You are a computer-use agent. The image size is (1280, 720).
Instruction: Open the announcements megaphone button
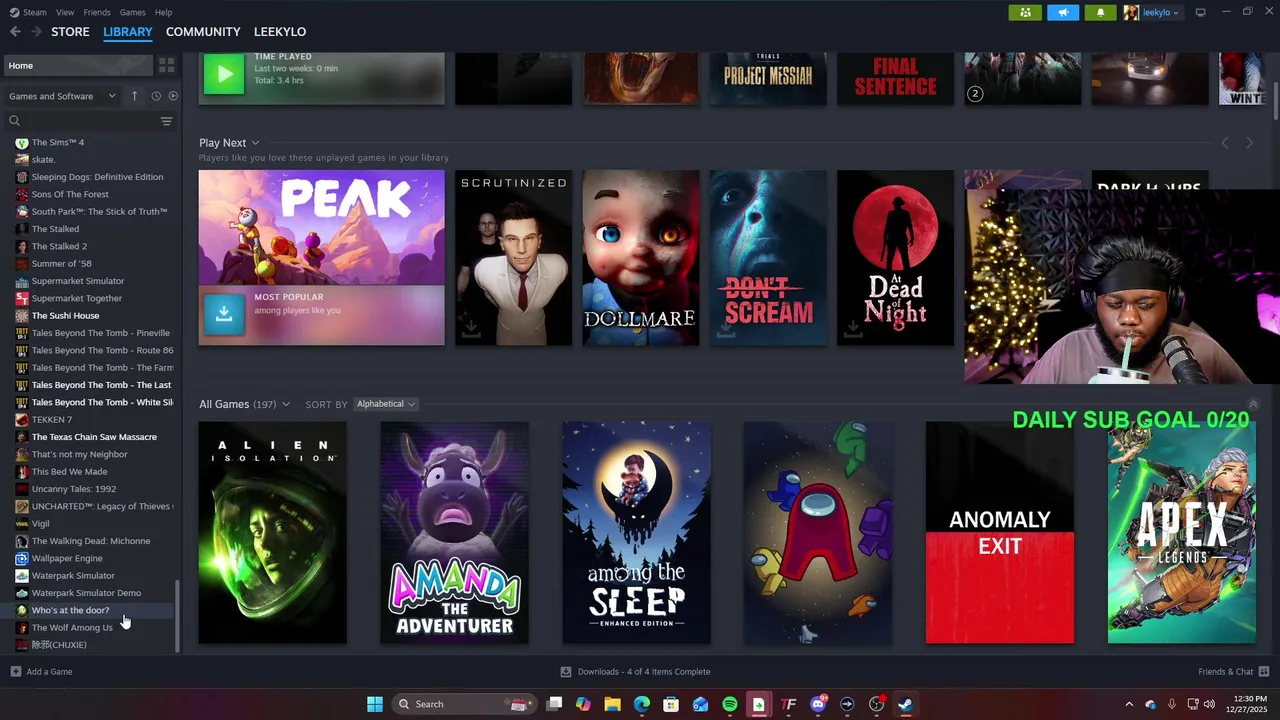tap(1063, 12)
